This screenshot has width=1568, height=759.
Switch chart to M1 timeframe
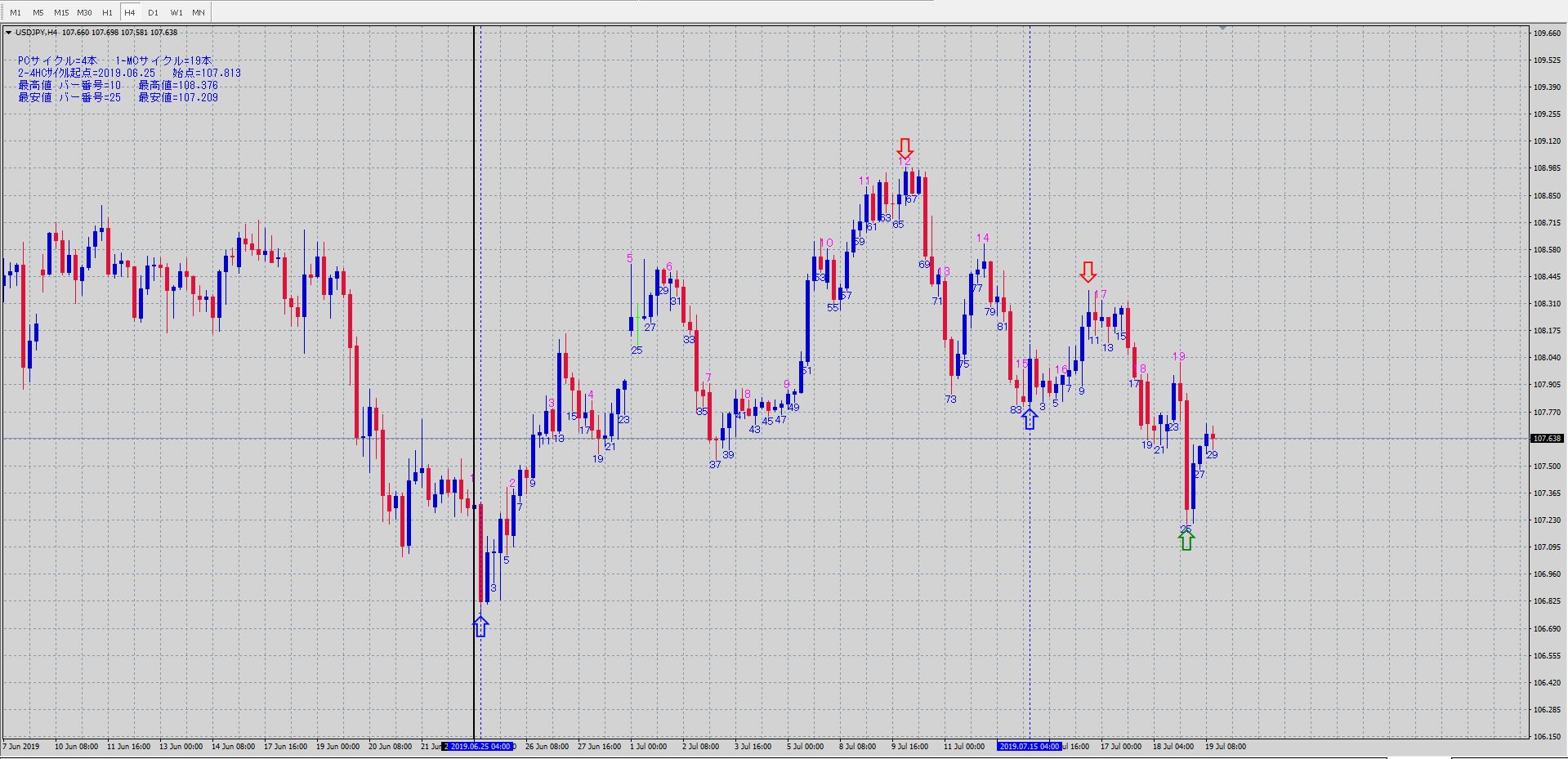click(16, 12)
